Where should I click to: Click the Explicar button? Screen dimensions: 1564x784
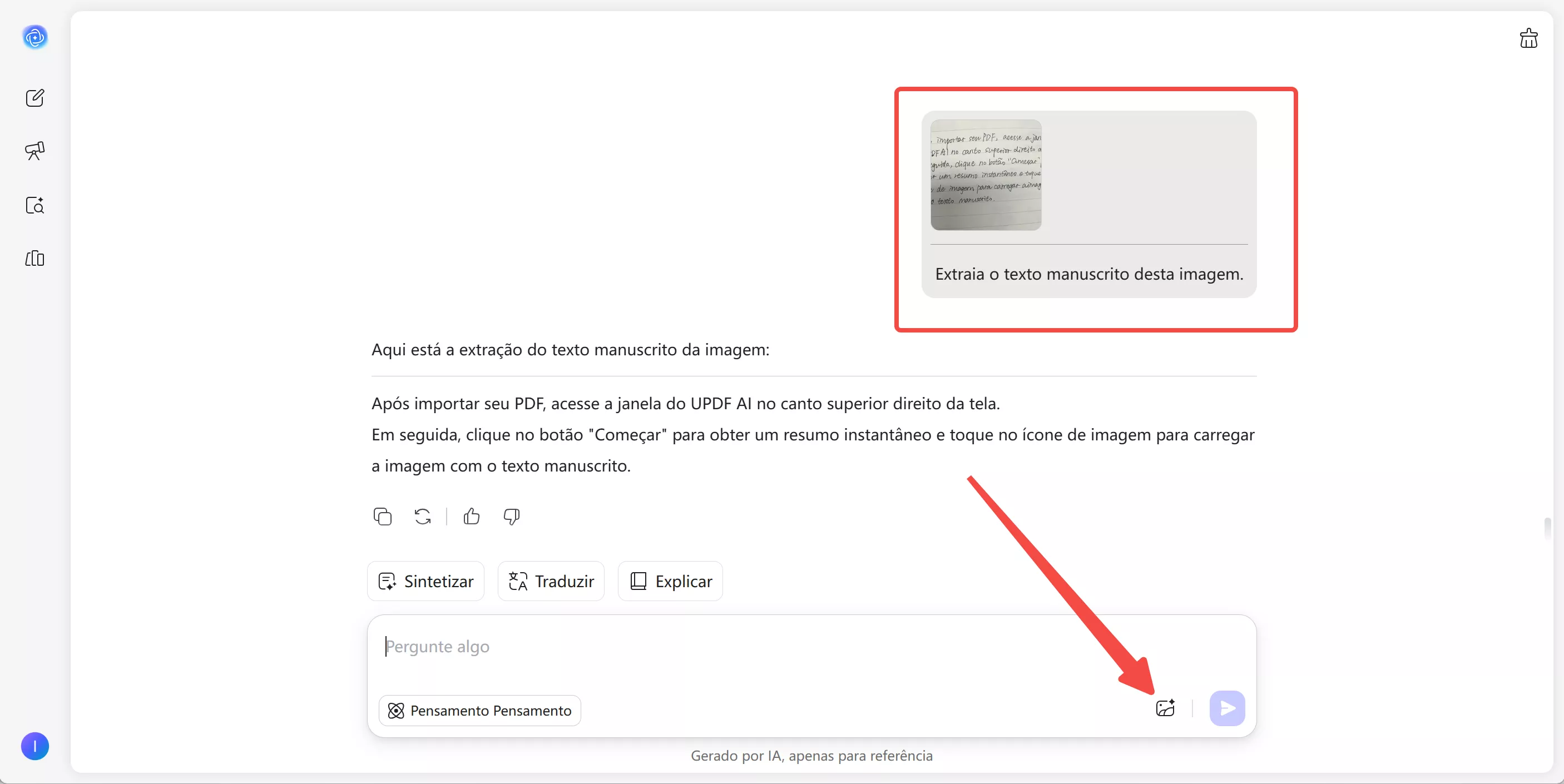670,580
